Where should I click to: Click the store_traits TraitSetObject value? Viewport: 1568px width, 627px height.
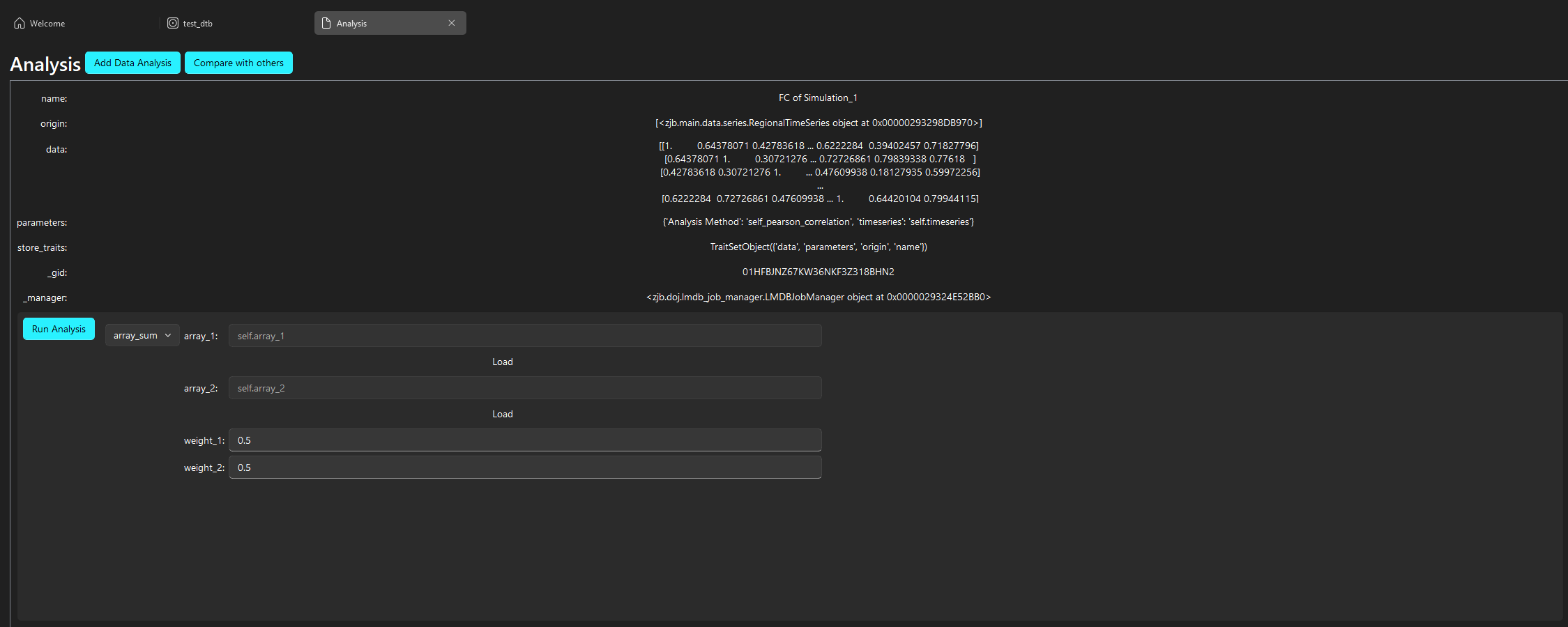(x=819, y=247)
